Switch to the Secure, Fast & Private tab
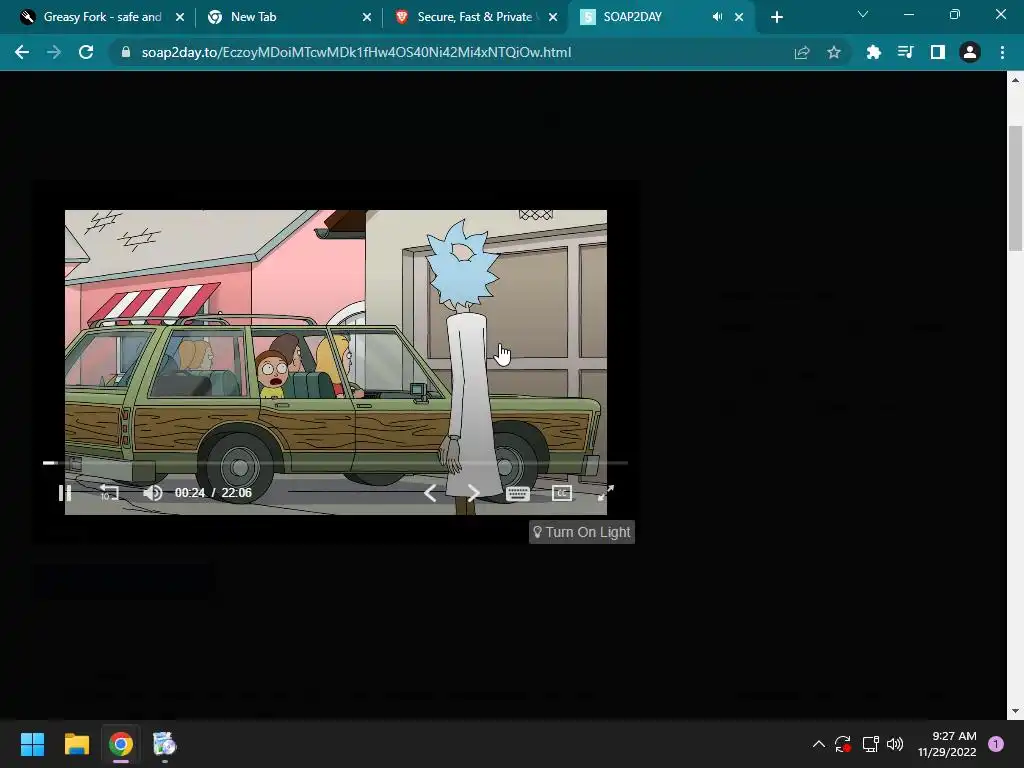The image size is (1024, 768). (x=475, y=17)
